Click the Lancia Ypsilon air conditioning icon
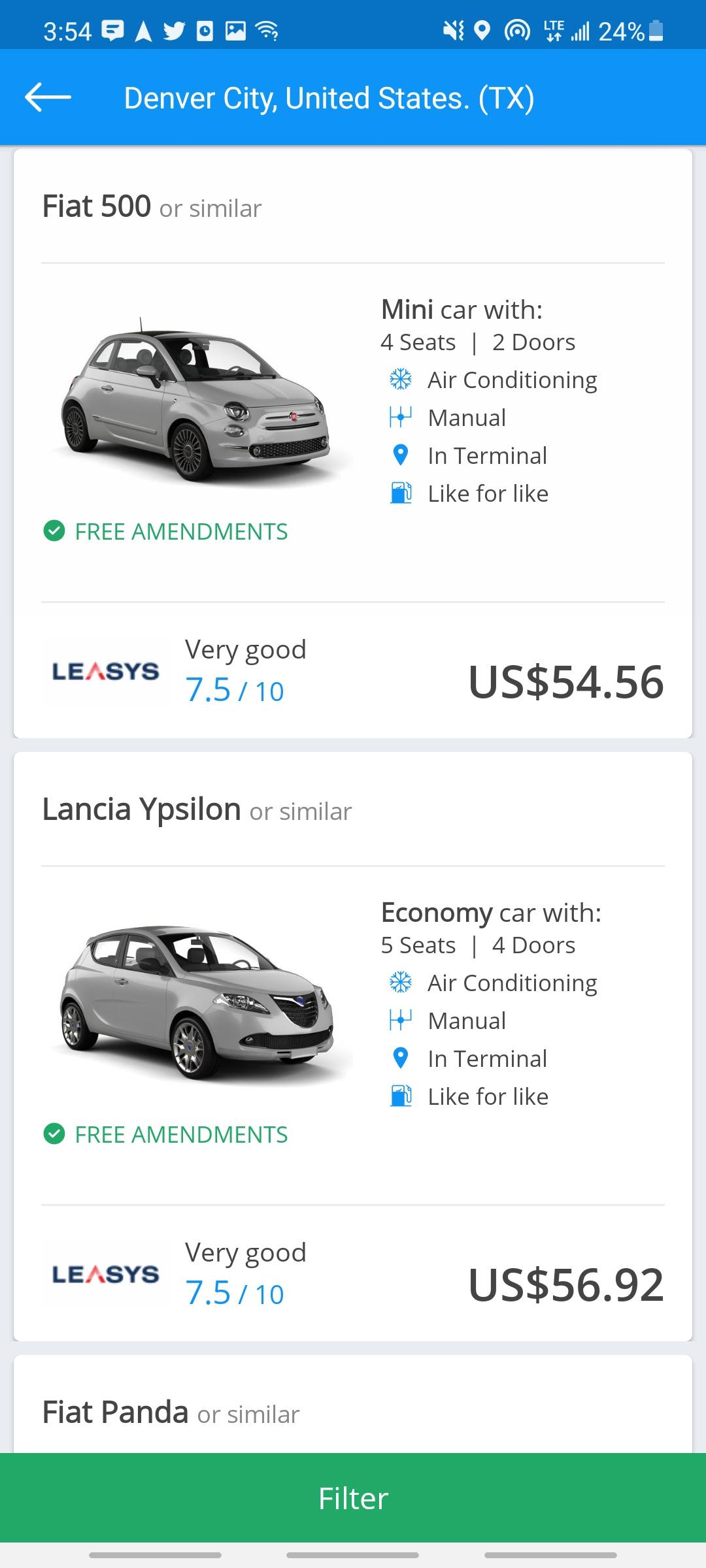706x1568 pixels. tap(400, 983)
